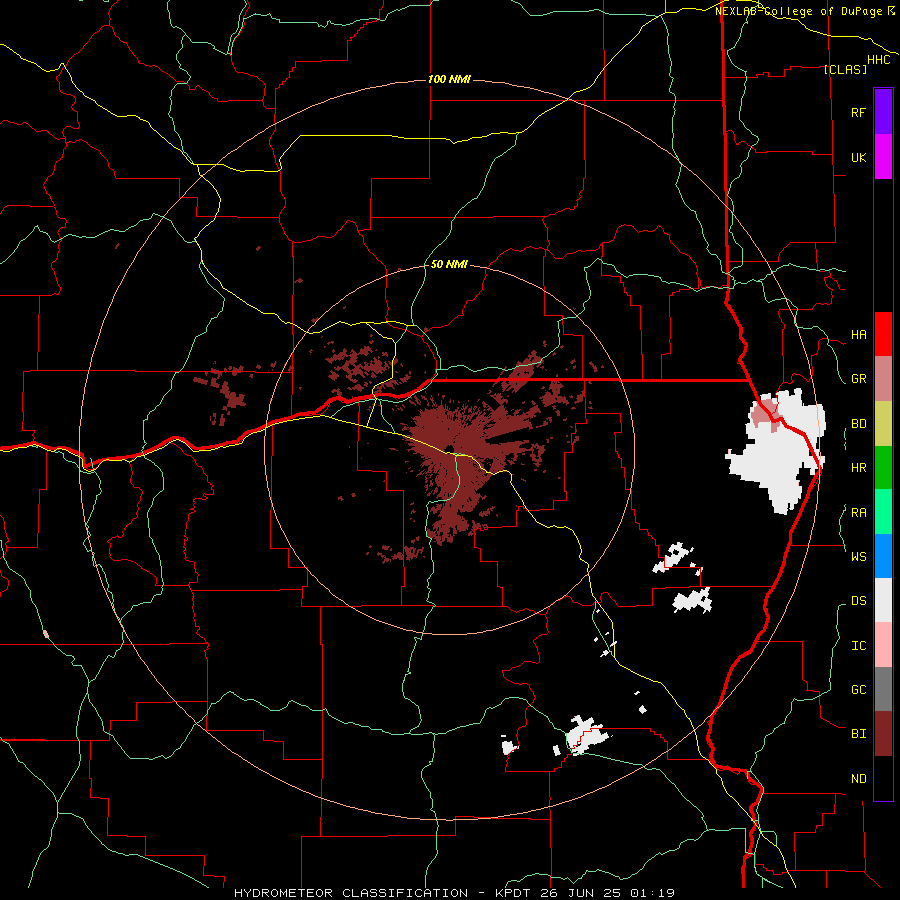This screenshot has height=900, width=900.
Task: Click the WS legend label
Action: pos(858,556)
